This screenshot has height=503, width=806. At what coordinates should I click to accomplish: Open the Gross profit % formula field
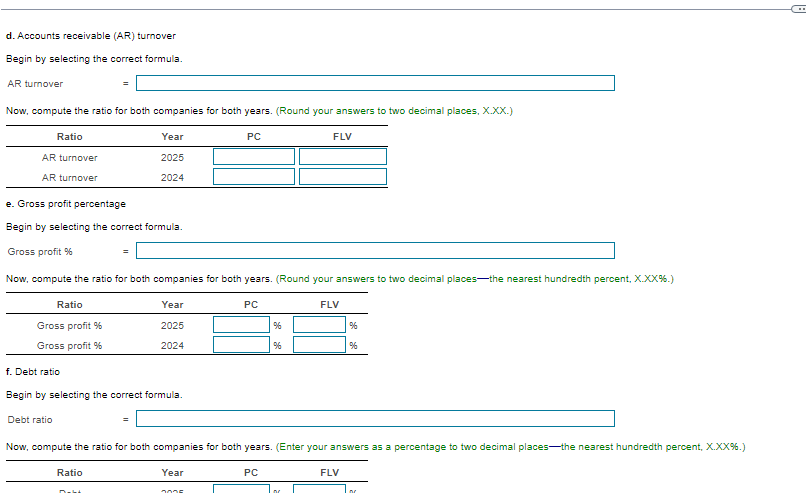point(375,251)
